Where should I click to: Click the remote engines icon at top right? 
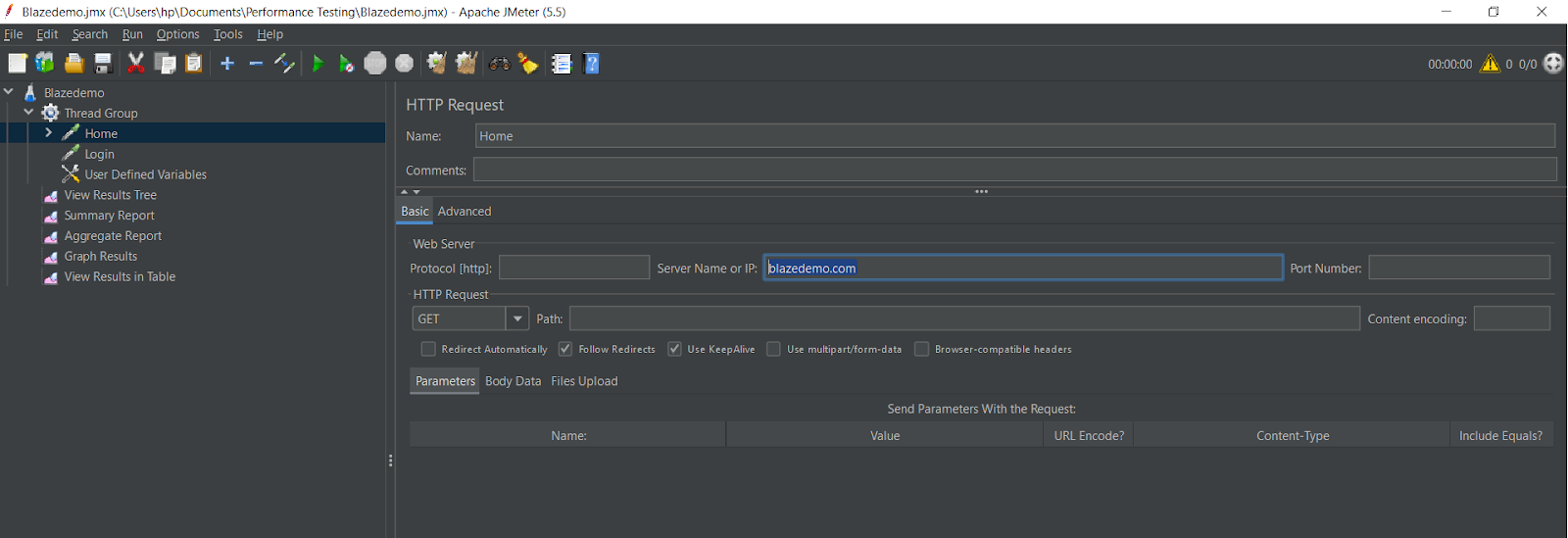coord(1553,64)
